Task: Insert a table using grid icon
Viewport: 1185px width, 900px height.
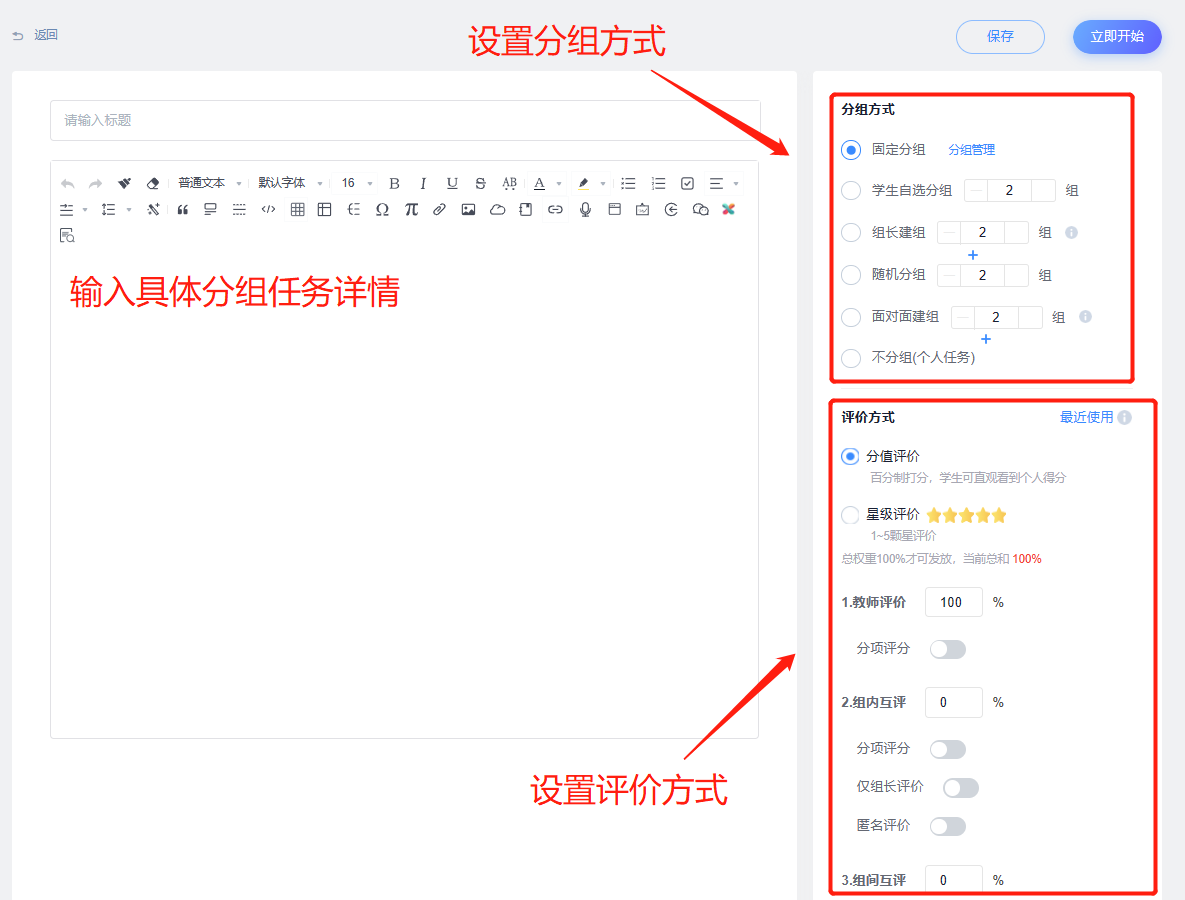Action: 297,209
